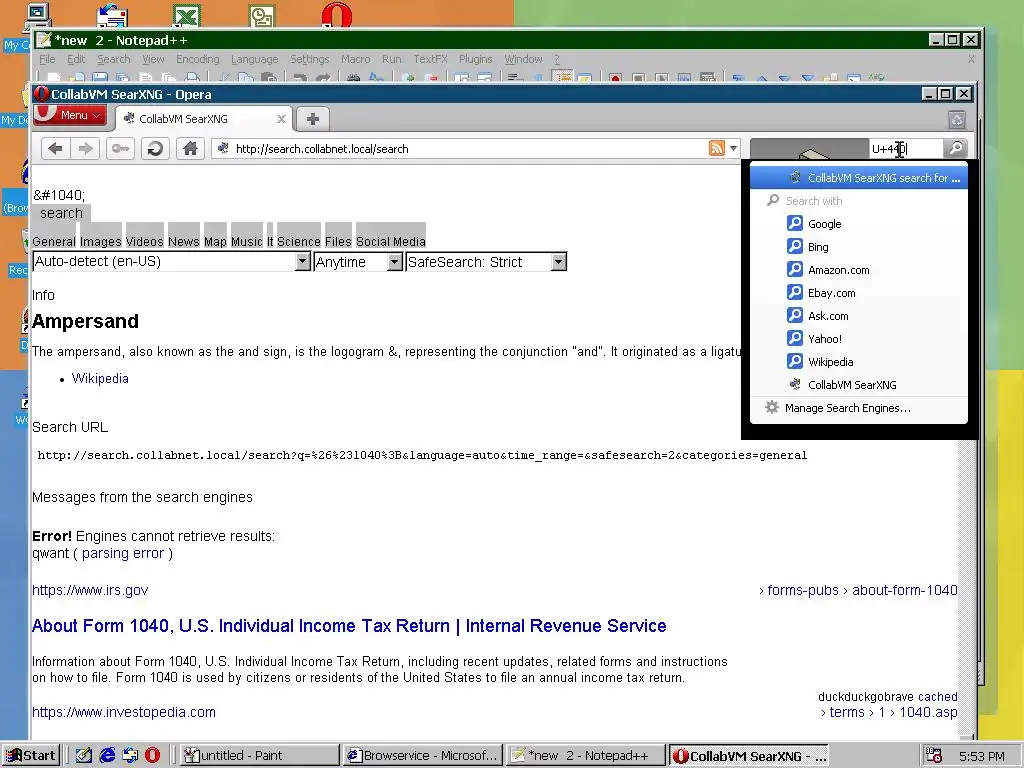
Task: Switch to Files category
Action: pyautogui.click(x=338, y=242)
